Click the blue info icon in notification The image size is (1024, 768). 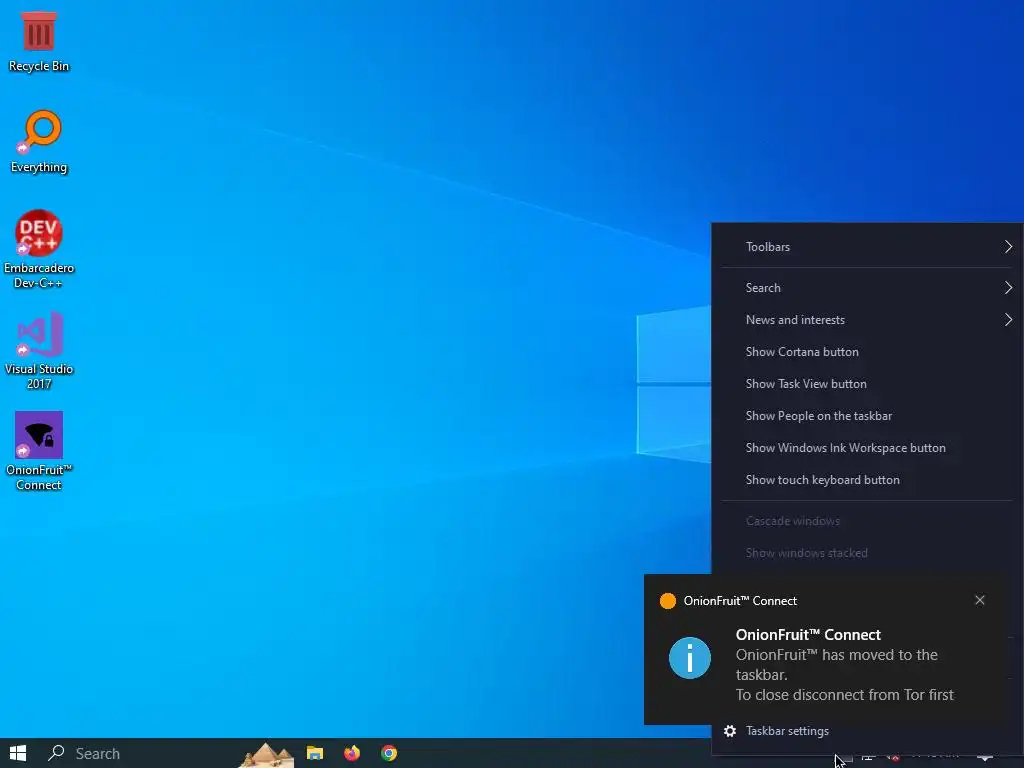pyautogui.click(x=690, y=658)
